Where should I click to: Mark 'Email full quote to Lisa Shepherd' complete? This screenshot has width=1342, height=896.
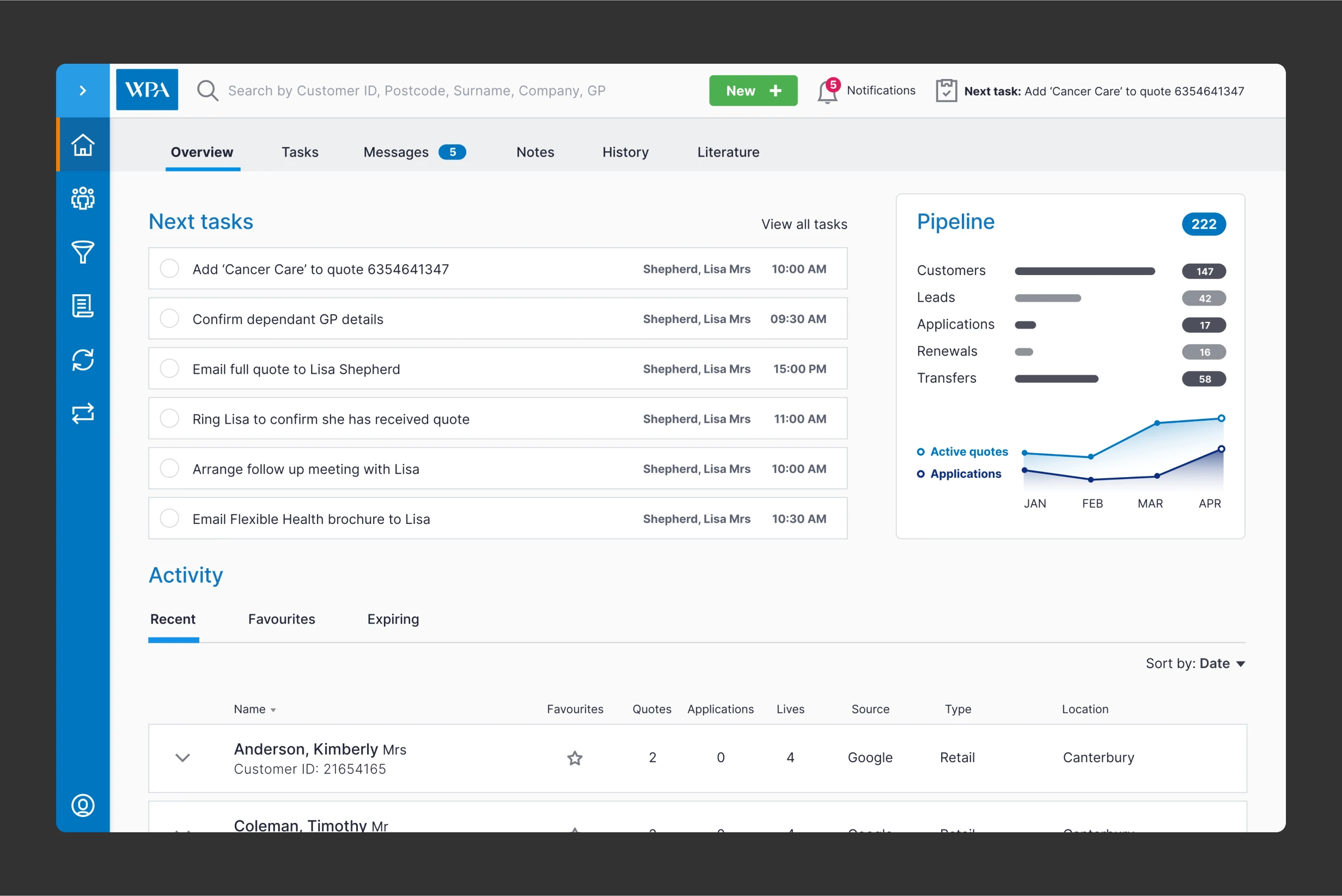169,369
